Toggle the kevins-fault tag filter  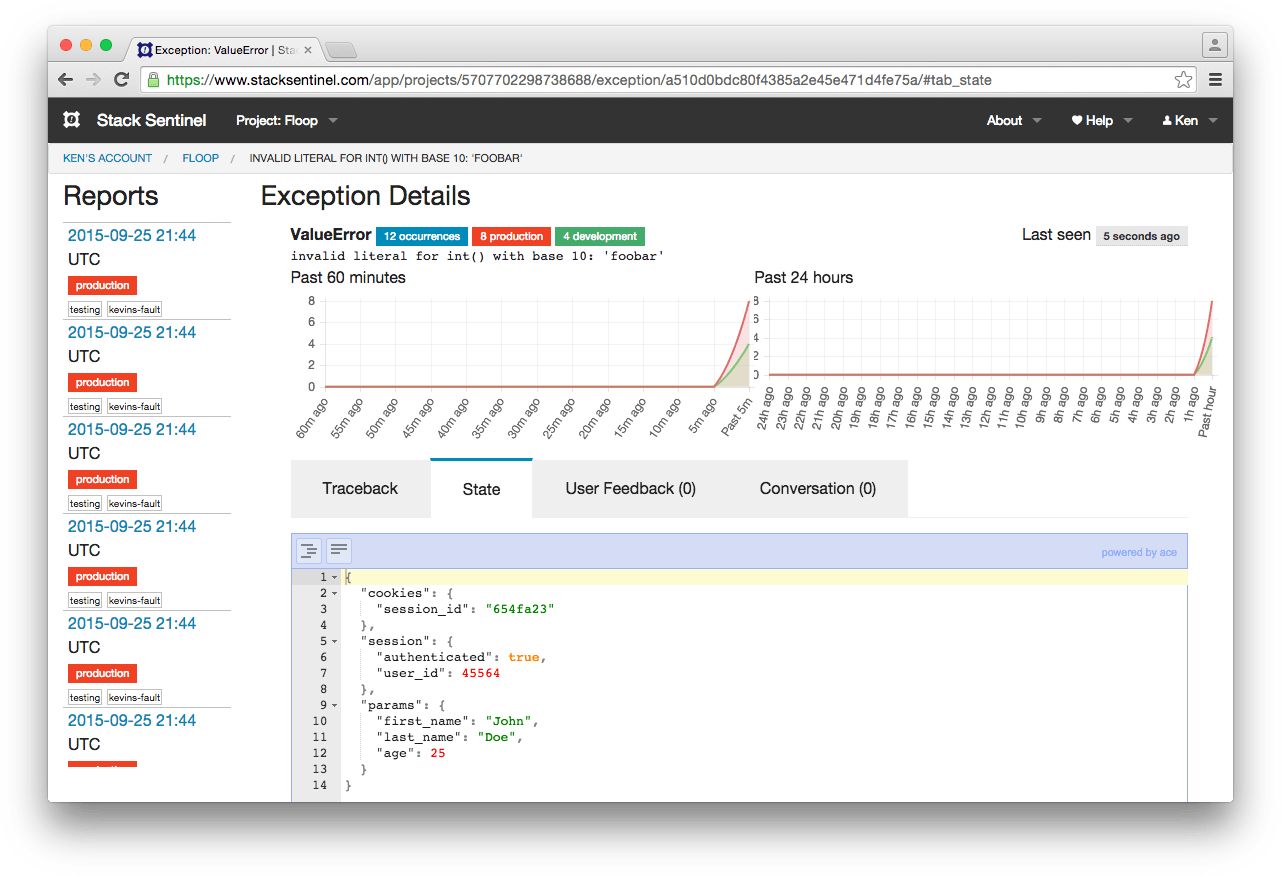[134, 309]
